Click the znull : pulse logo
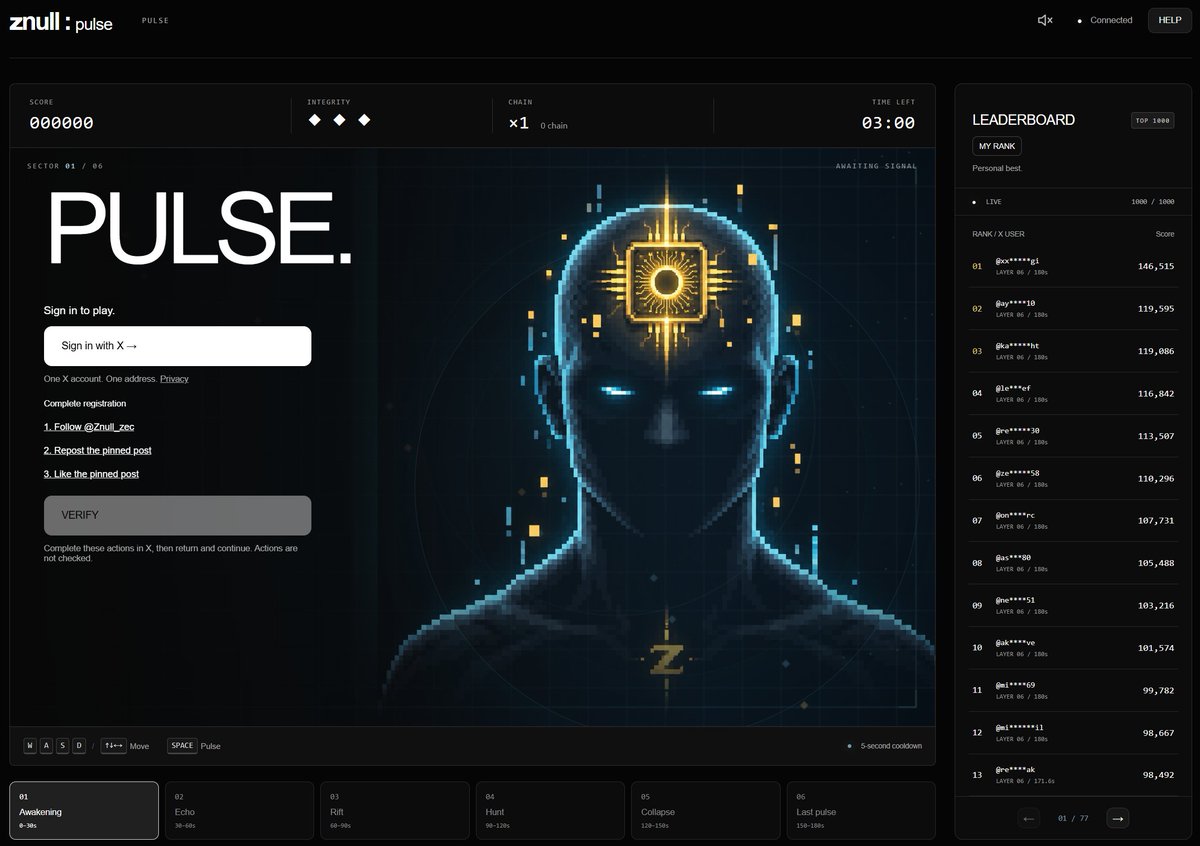Image resolution: width=1200 pixels, height=846 pixels. [61, 22]
